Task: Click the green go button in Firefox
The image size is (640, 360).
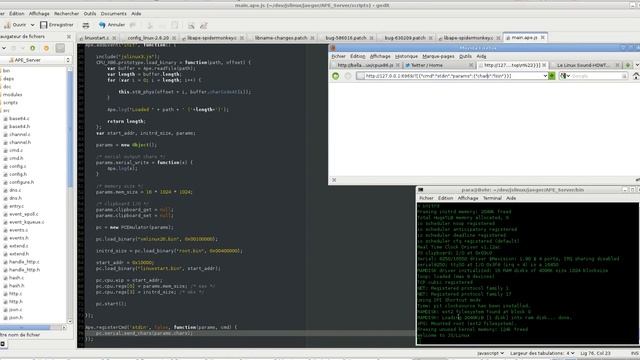Action: (x=551, y=76)
